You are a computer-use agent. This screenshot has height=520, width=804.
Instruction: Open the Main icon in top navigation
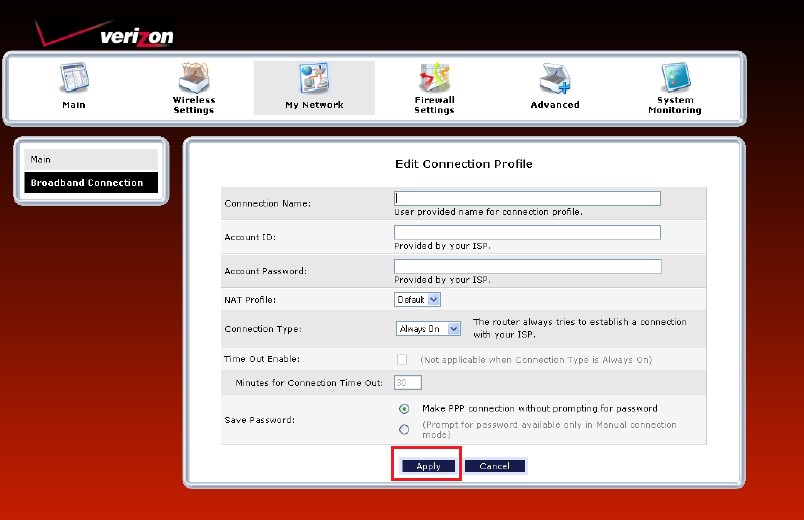pos(74,78)
